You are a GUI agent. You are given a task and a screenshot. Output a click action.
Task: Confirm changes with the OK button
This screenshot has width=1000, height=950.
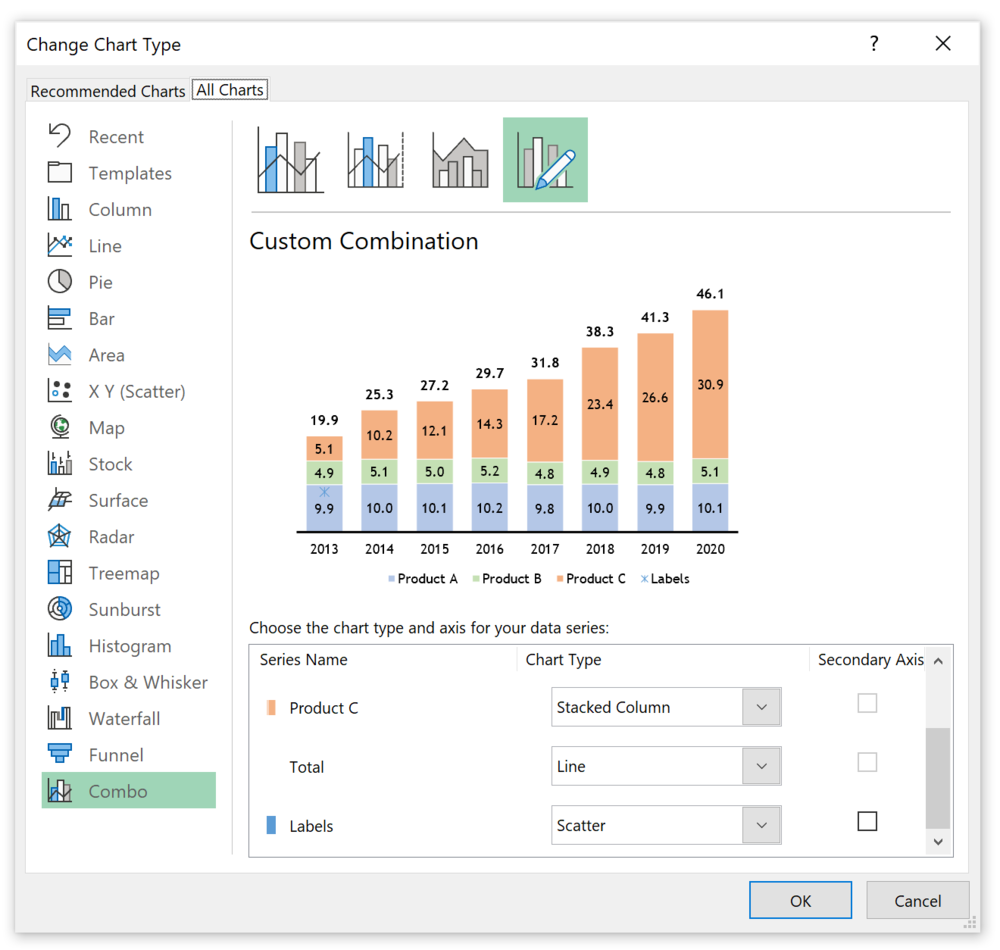click(800, 900)
